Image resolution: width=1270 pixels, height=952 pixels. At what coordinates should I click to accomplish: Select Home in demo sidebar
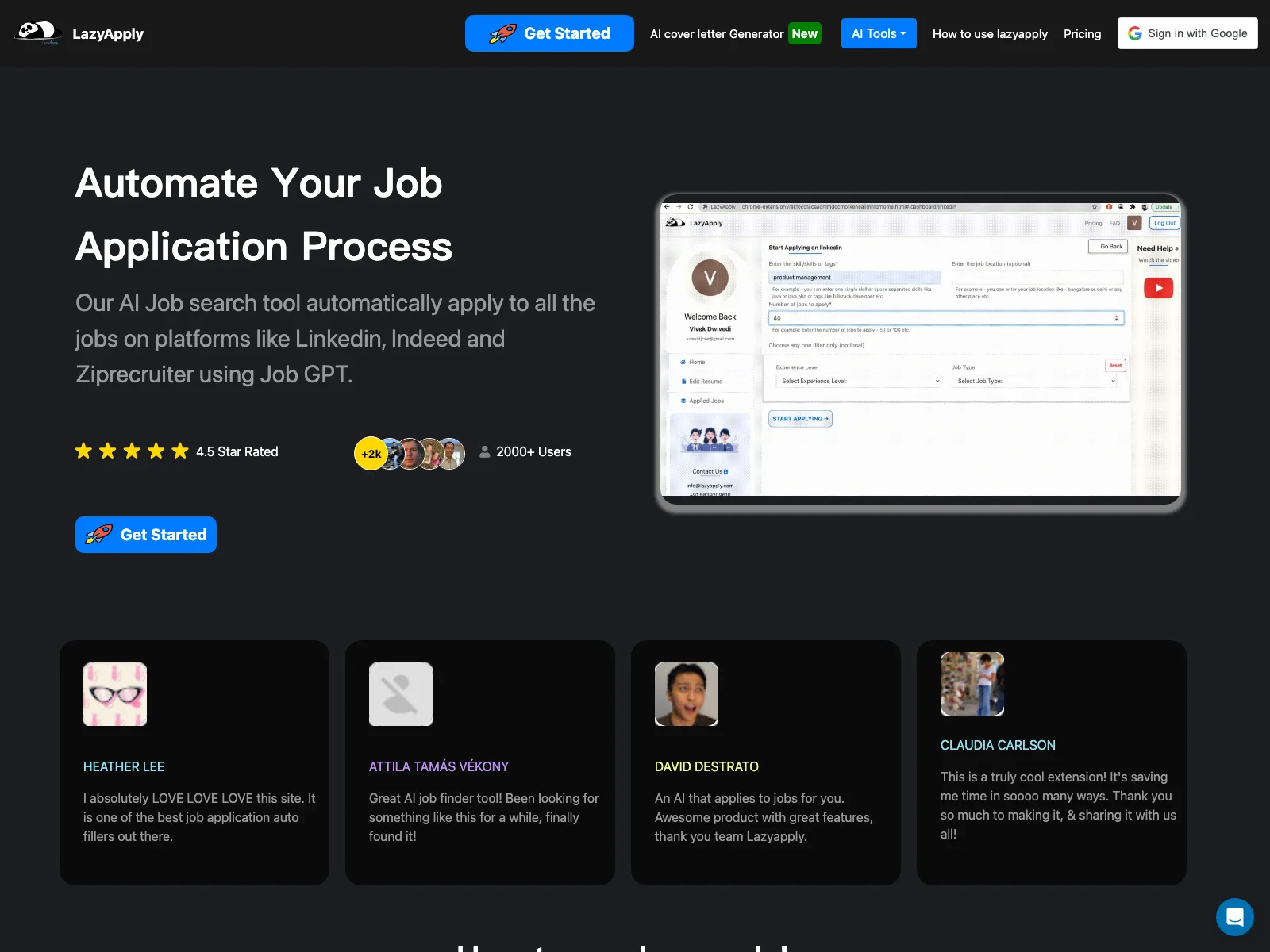click(693, 362)
